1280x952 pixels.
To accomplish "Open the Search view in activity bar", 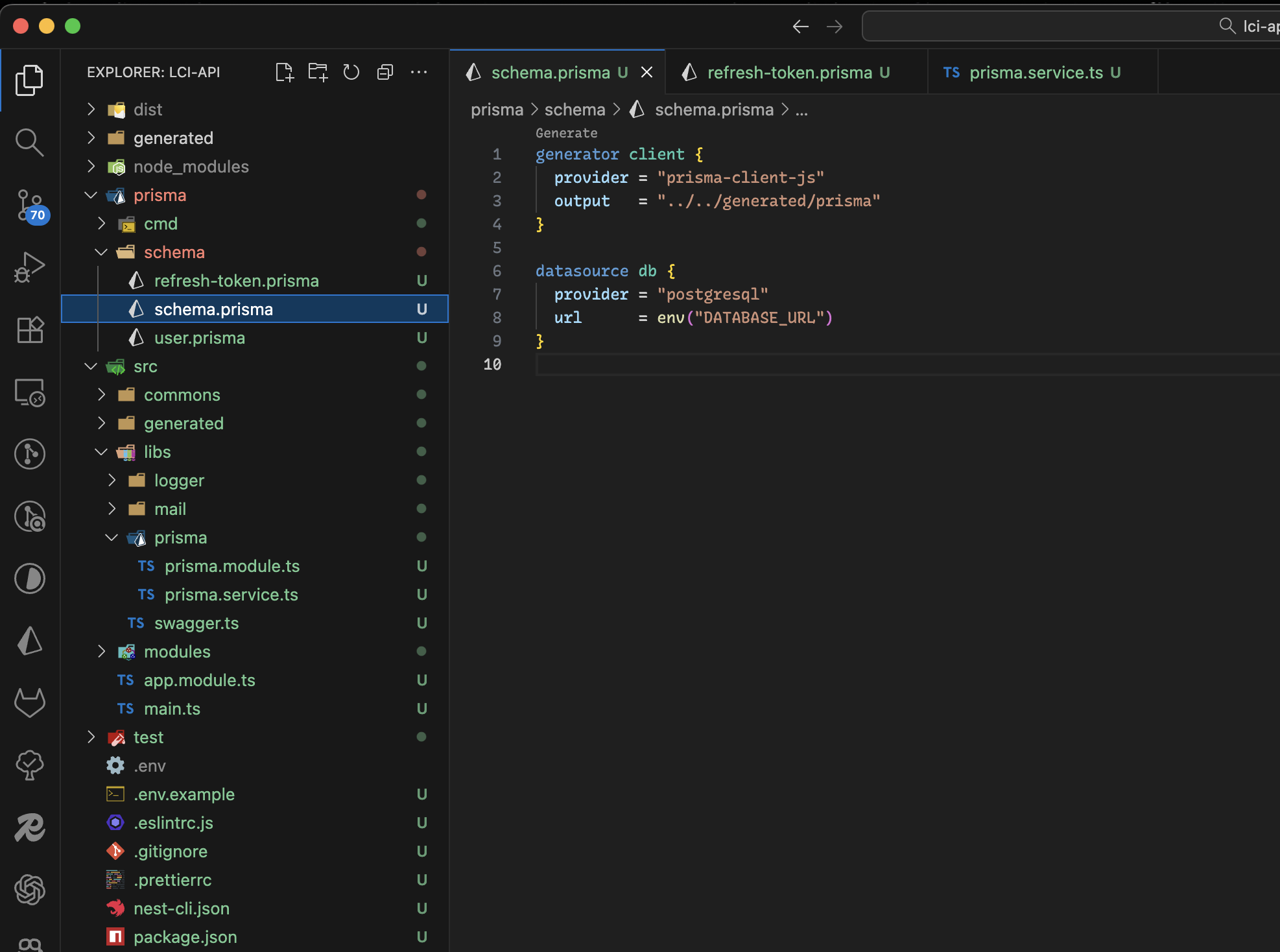I will pyautogui.click(x=30, y=142).
